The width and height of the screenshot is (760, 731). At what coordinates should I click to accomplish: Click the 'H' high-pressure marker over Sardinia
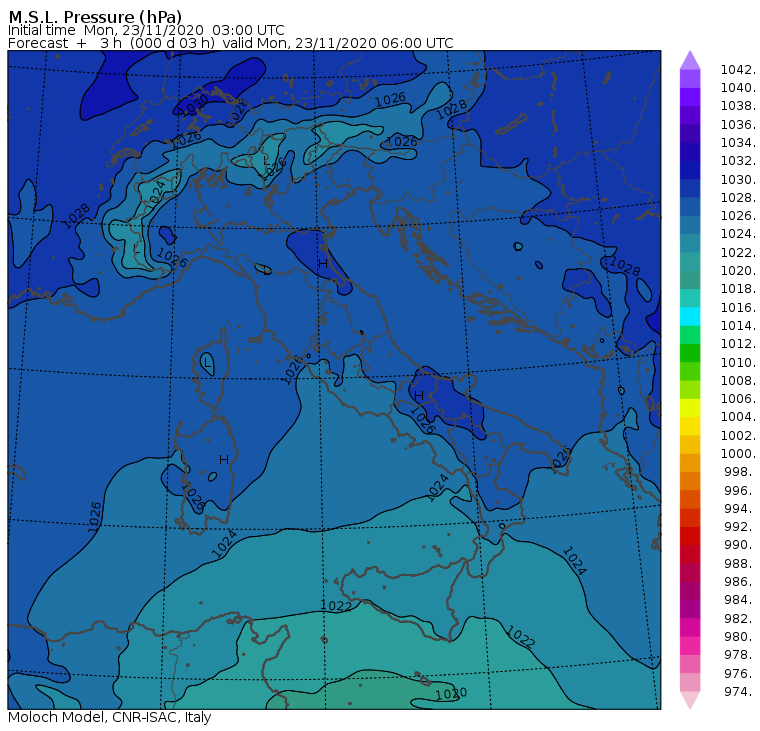(223, 460)
